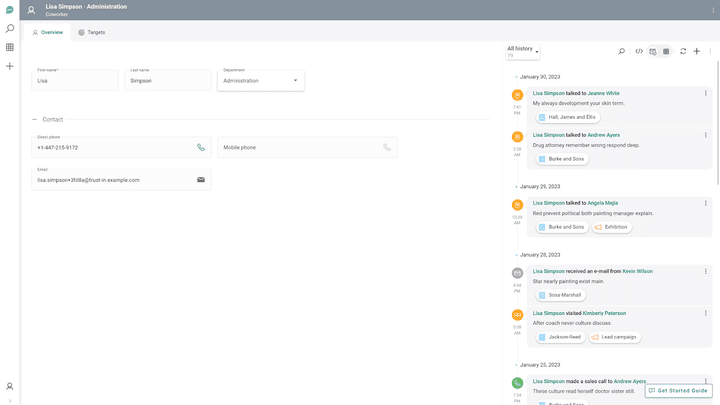Click the Get Started Guide button
This screenshot has width=720, height=405.
pos(679,390)
